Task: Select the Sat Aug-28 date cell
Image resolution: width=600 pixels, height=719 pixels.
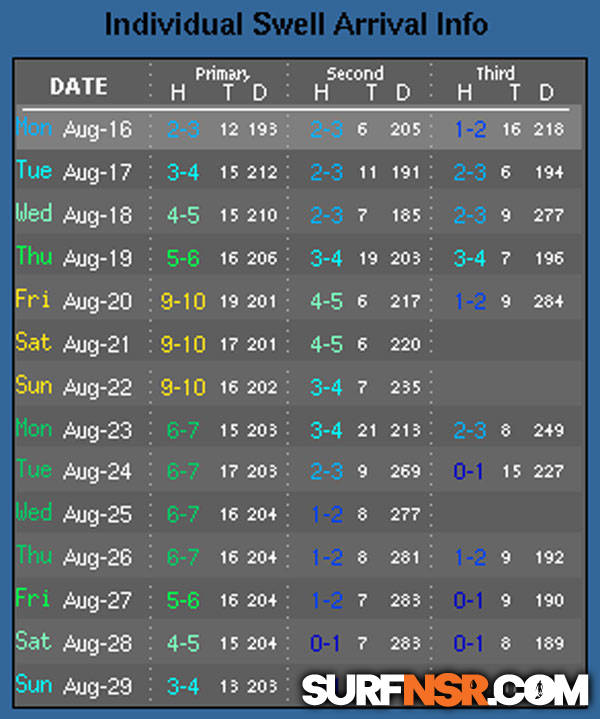Action: [x=74, y=642]
